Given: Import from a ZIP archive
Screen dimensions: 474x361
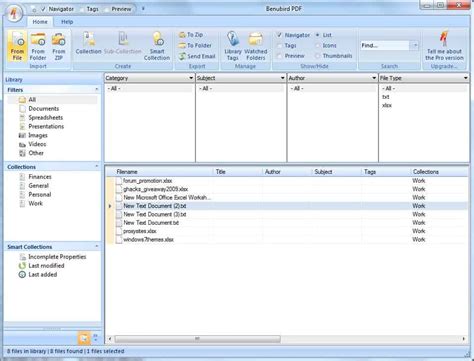Looking at the screenshot, I should 59,46.
